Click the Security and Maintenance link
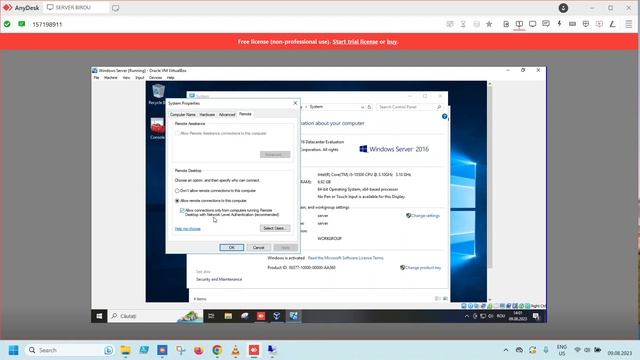Screen dimensions: 640x360 click(219, 280)
